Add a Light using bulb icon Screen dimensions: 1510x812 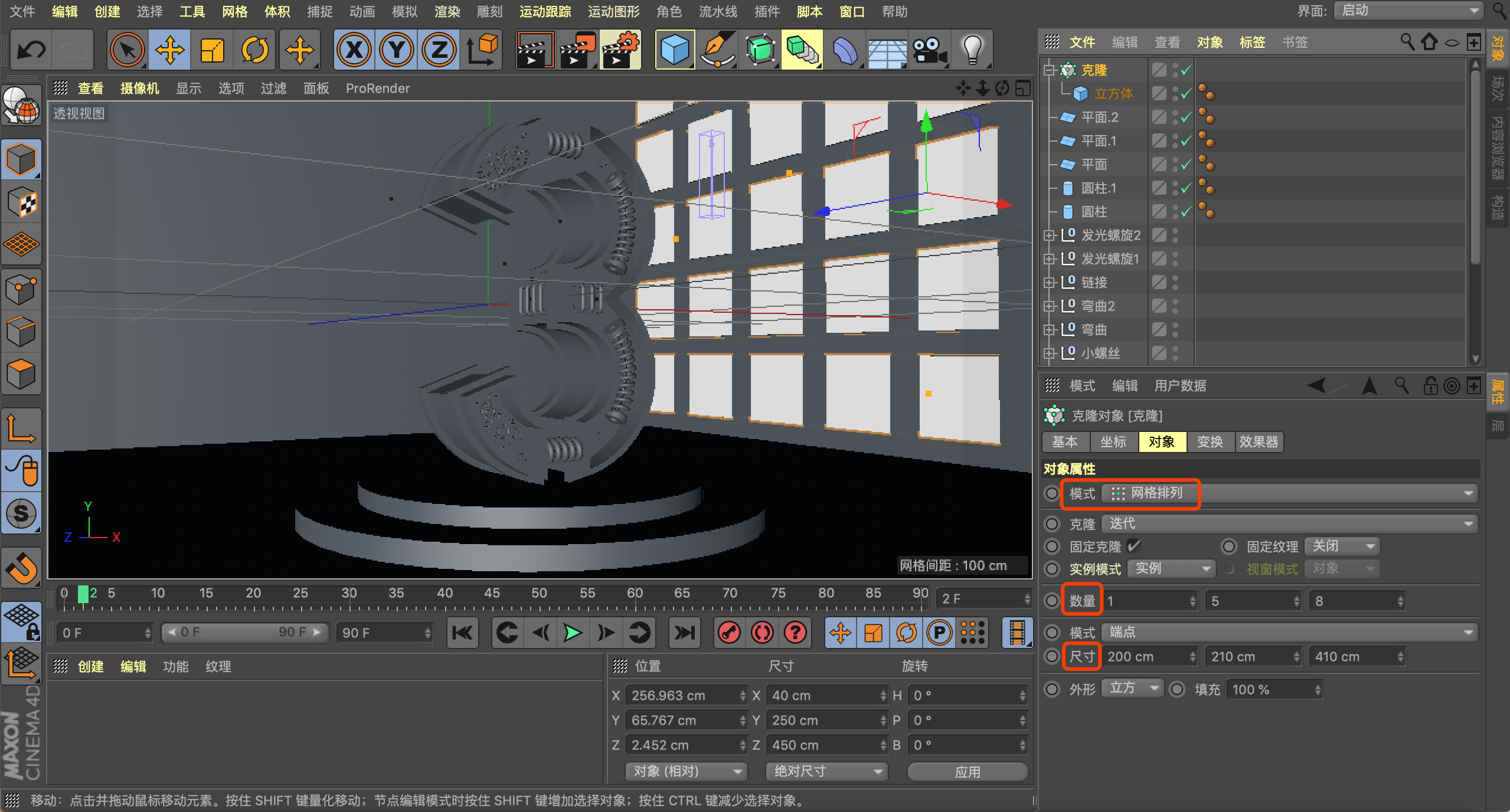[x=972, y=50]
